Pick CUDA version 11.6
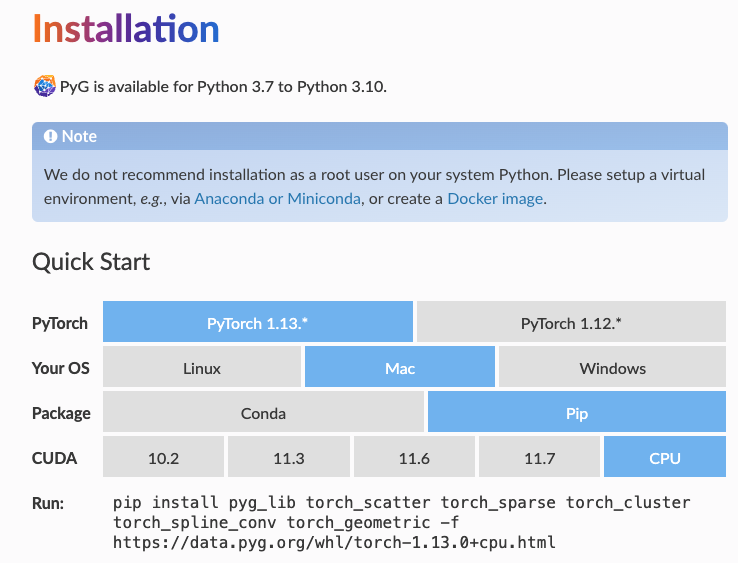The image size is (738, 563). point(414,457)
